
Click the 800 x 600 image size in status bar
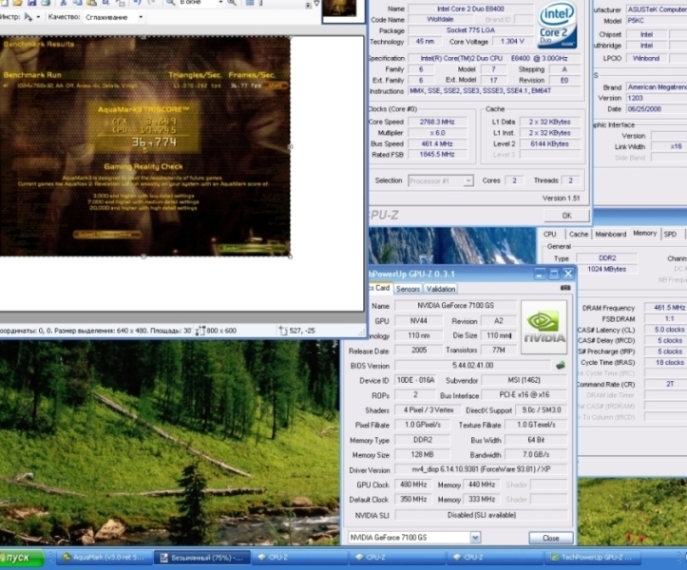point(221,331)
